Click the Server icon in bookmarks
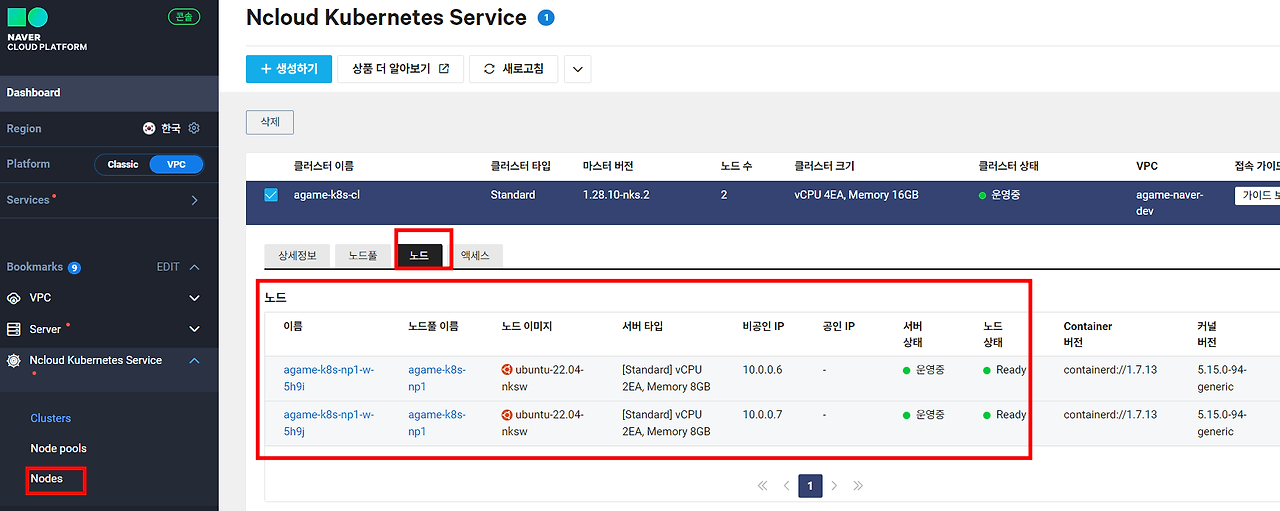Viewport: 1280px width, 511px height. click(x=14, y=329)
